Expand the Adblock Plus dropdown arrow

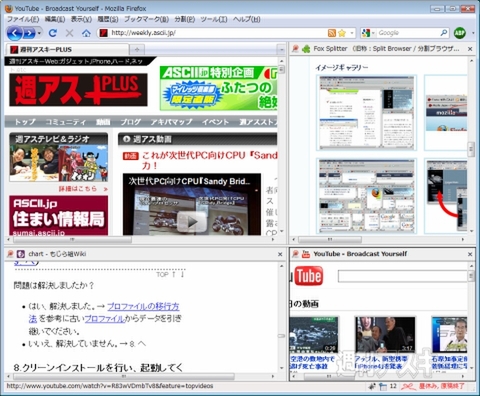click(473, 33)
